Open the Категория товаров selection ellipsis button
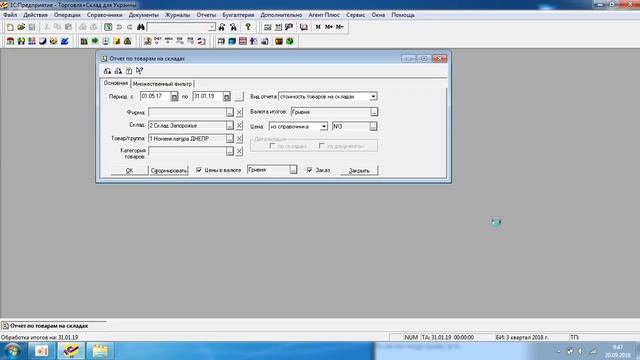Image resolution: width=640 pixels, height=360 pixels. click(x=230, y=151)
